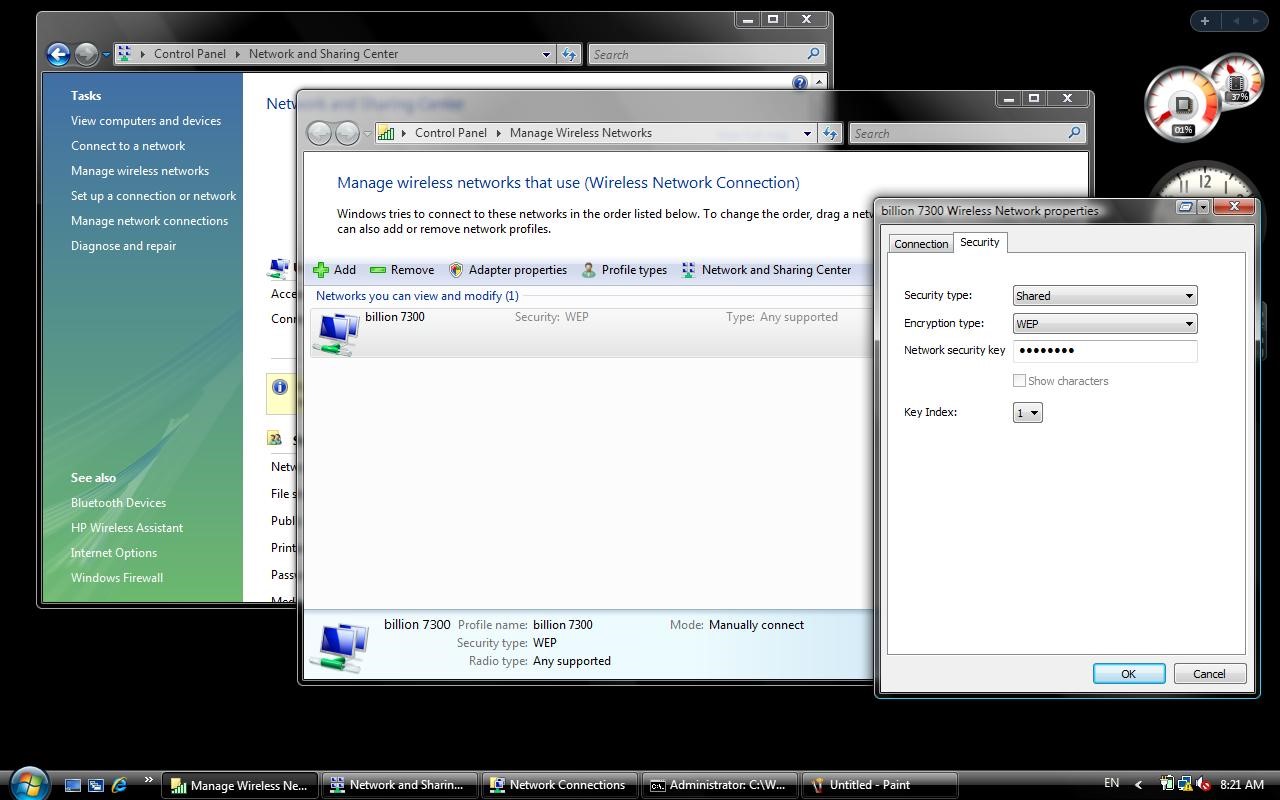Click Switch between windows quick launch icon
This screenshot has width=1280, height=800.
pyautogui.click(x=96, y=785)
